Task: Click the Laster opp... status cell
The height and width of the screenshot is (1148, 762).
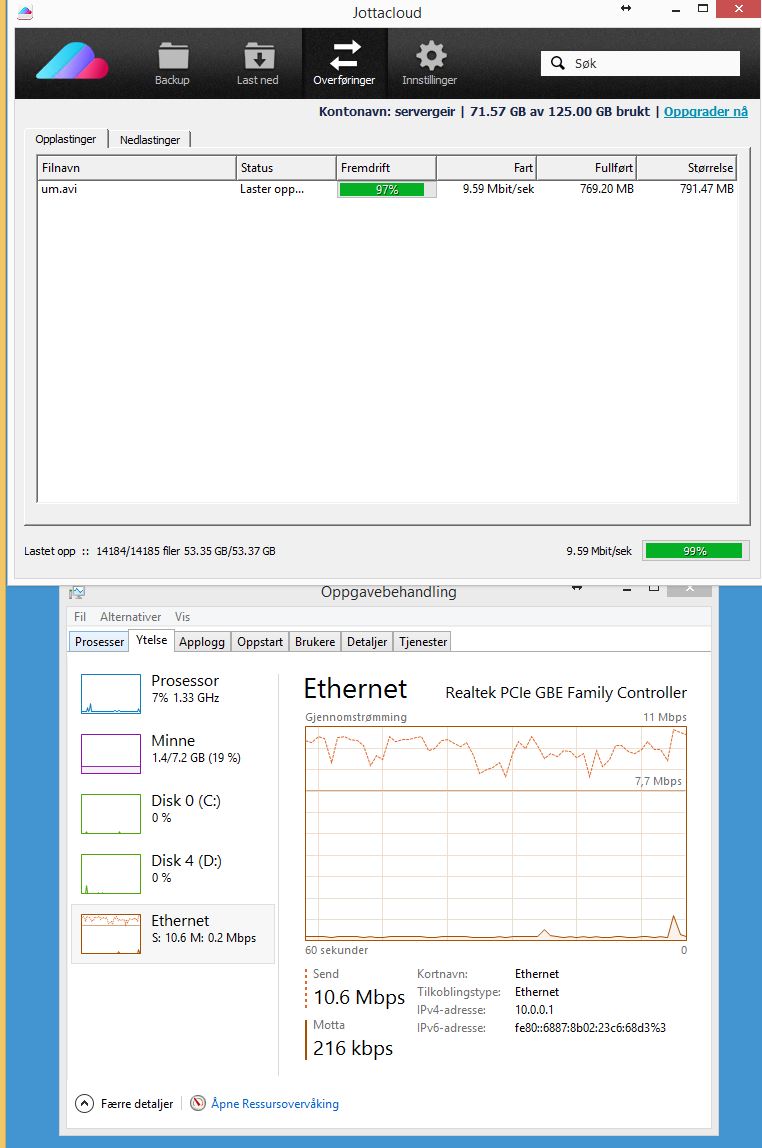Action: point(272,189)
